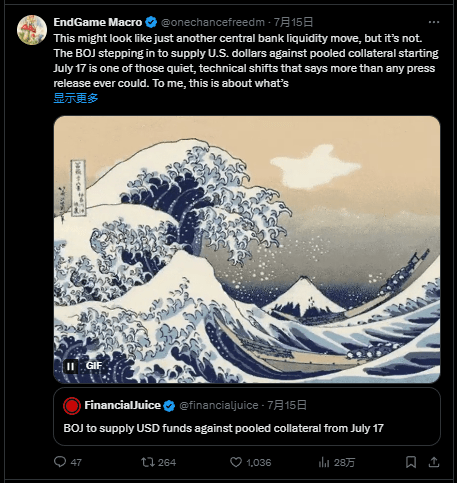This screenshot has width=457, height=483.
Task: Expand tweet with 显示更多 link
Action: point(76,98)
